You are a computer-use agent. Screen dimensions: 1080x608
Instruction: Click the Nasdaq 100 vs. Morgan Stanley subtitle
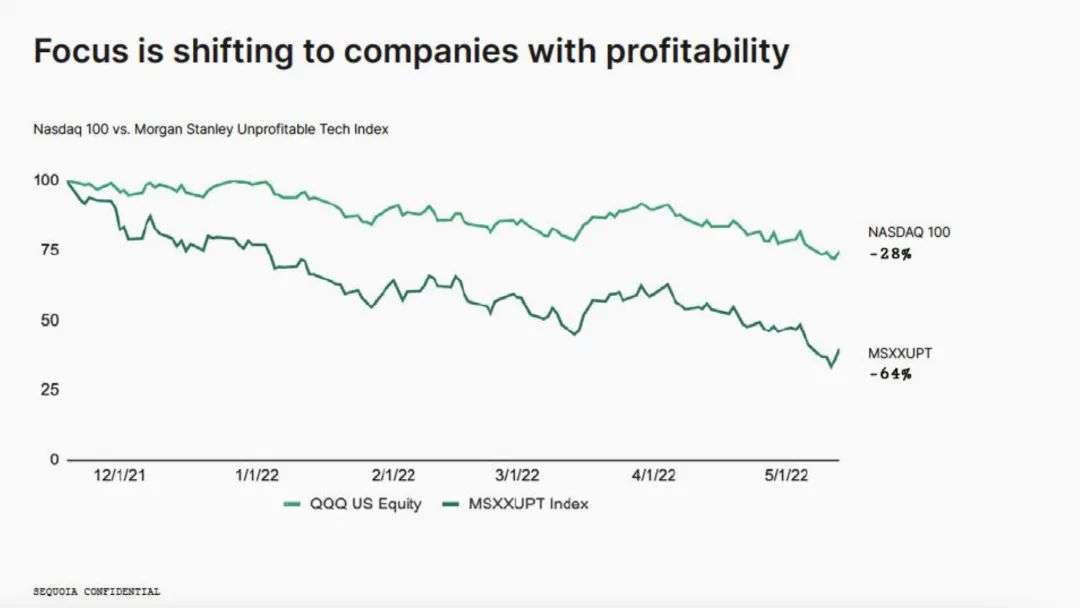pyautogui.click(x=211, y=129)
